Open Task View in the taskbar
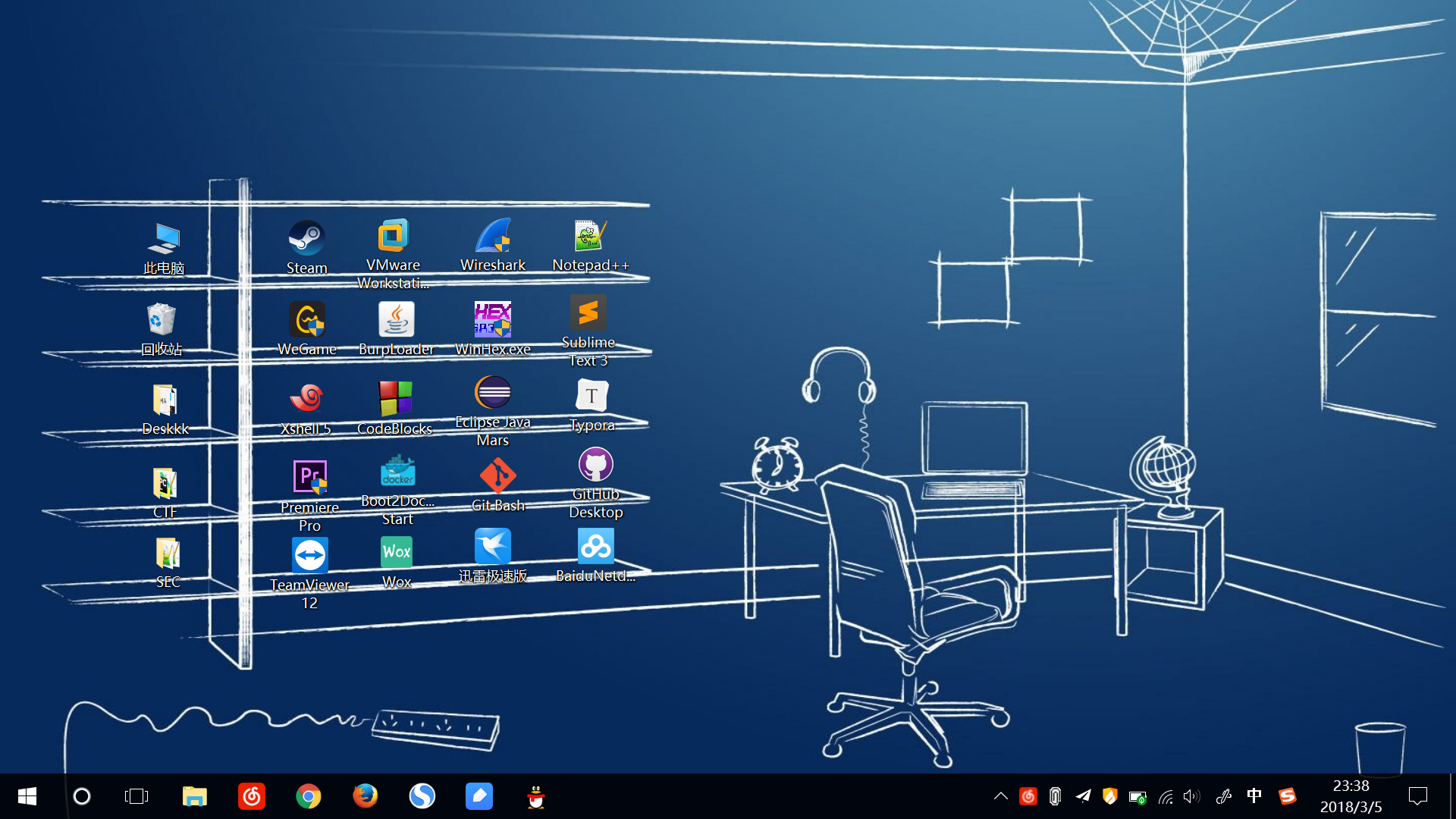 tap(136, 796)
